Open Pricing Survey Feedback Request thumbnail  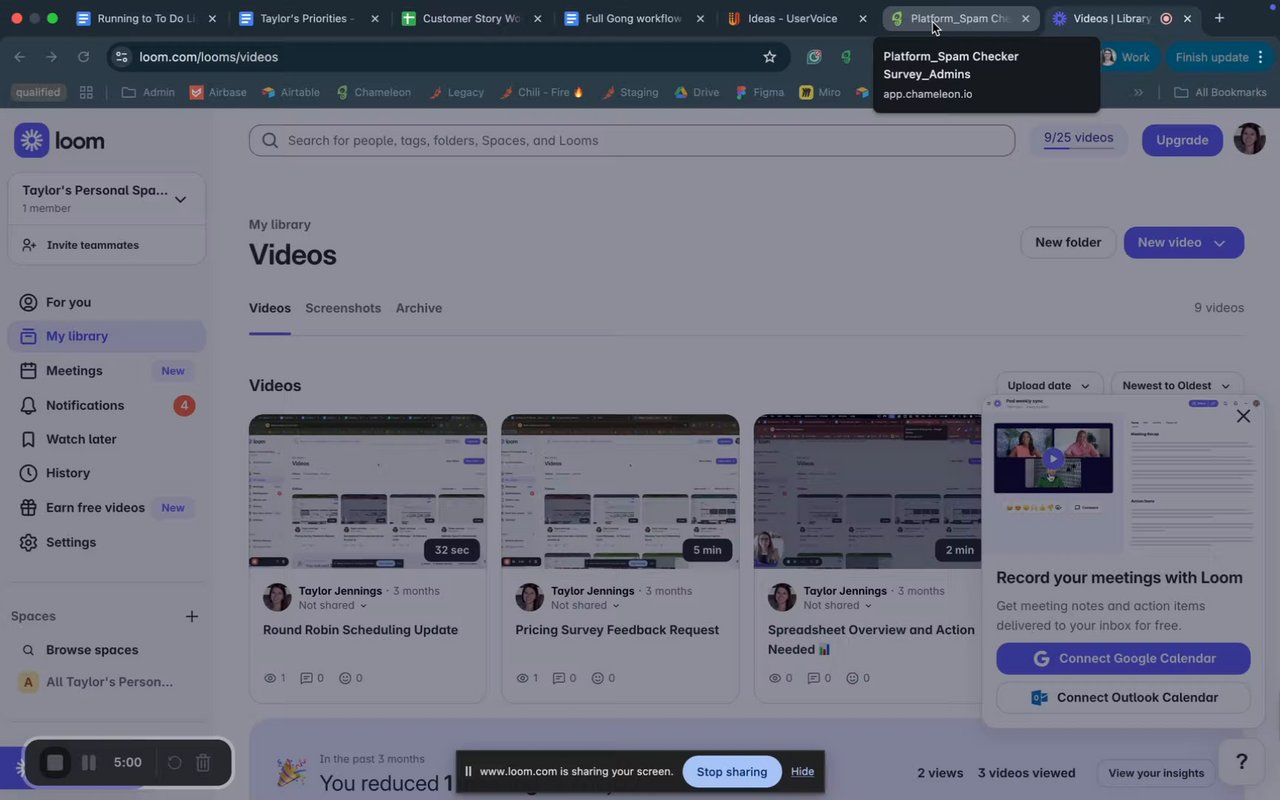coord(620,491)
